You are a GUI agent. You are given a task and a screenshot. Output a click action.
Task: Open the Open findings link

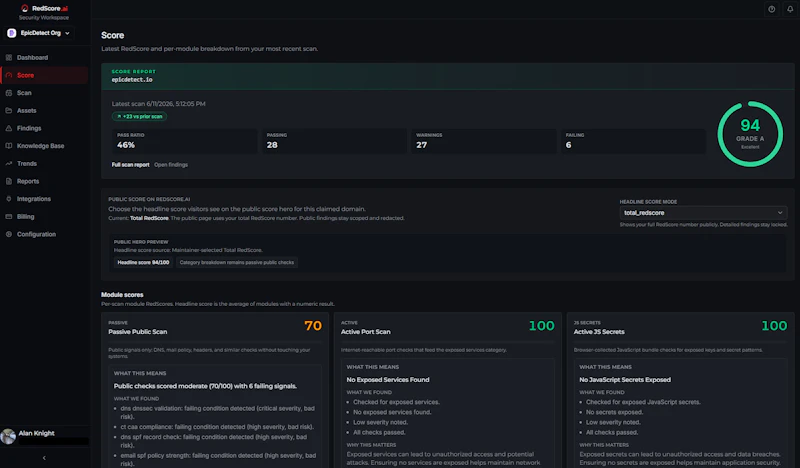(171, 165)
